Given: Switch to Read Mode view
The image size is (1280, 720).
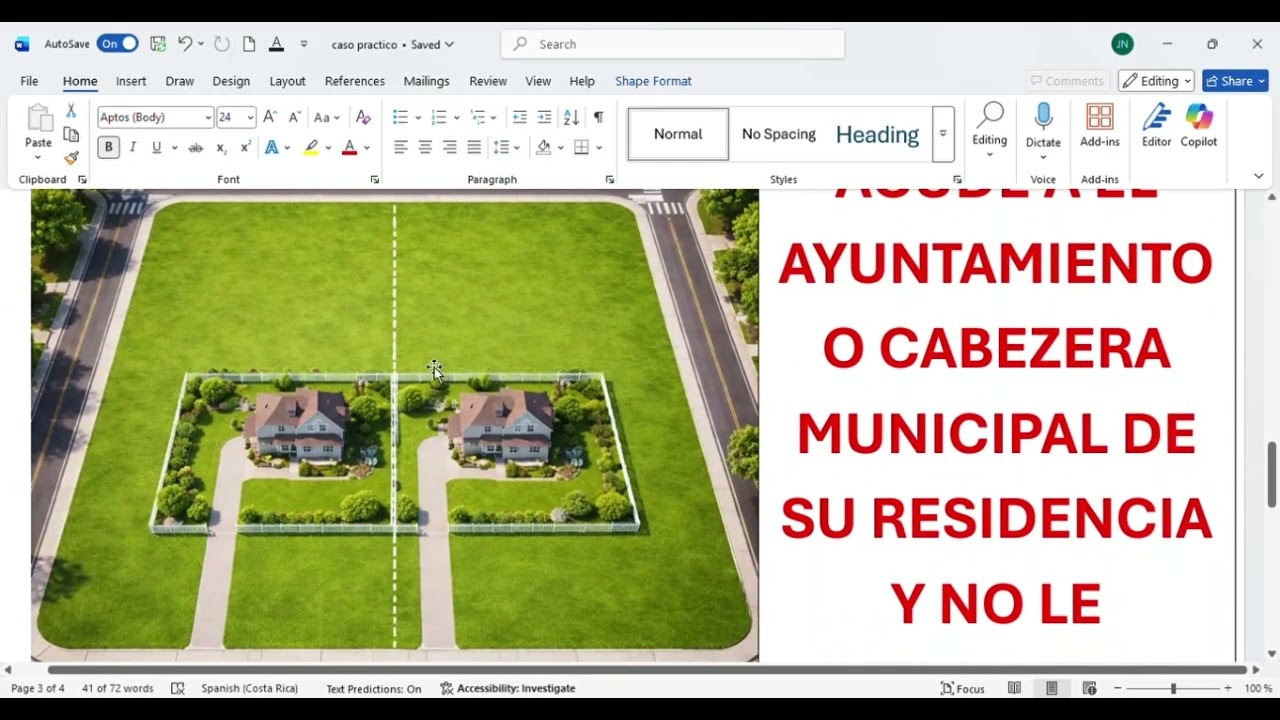Looking at the screenshot, I should [1014, 688].
